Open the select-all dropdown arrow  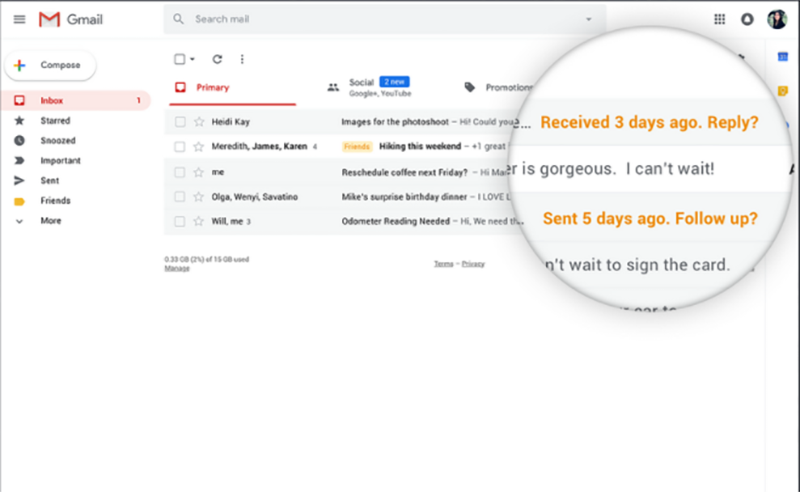click(x=192, y=59)
